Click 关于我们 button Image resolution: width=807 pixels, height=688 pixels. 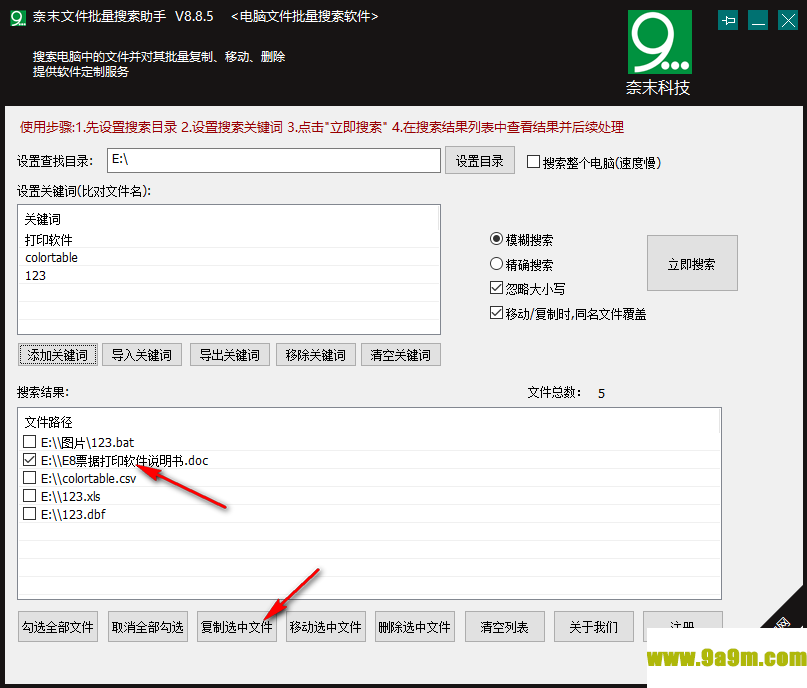click(593, 627)
